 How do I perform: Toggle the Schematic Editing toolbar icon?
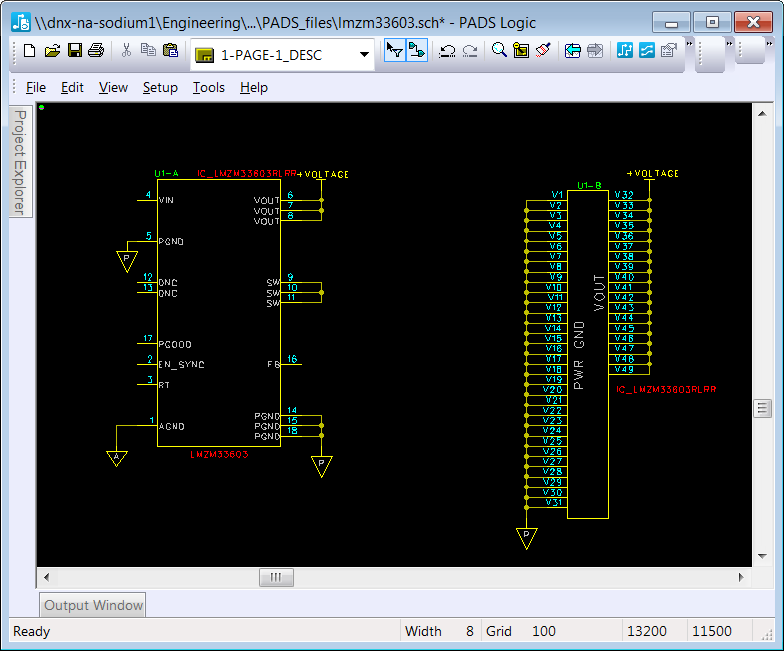tap(416, 50)
